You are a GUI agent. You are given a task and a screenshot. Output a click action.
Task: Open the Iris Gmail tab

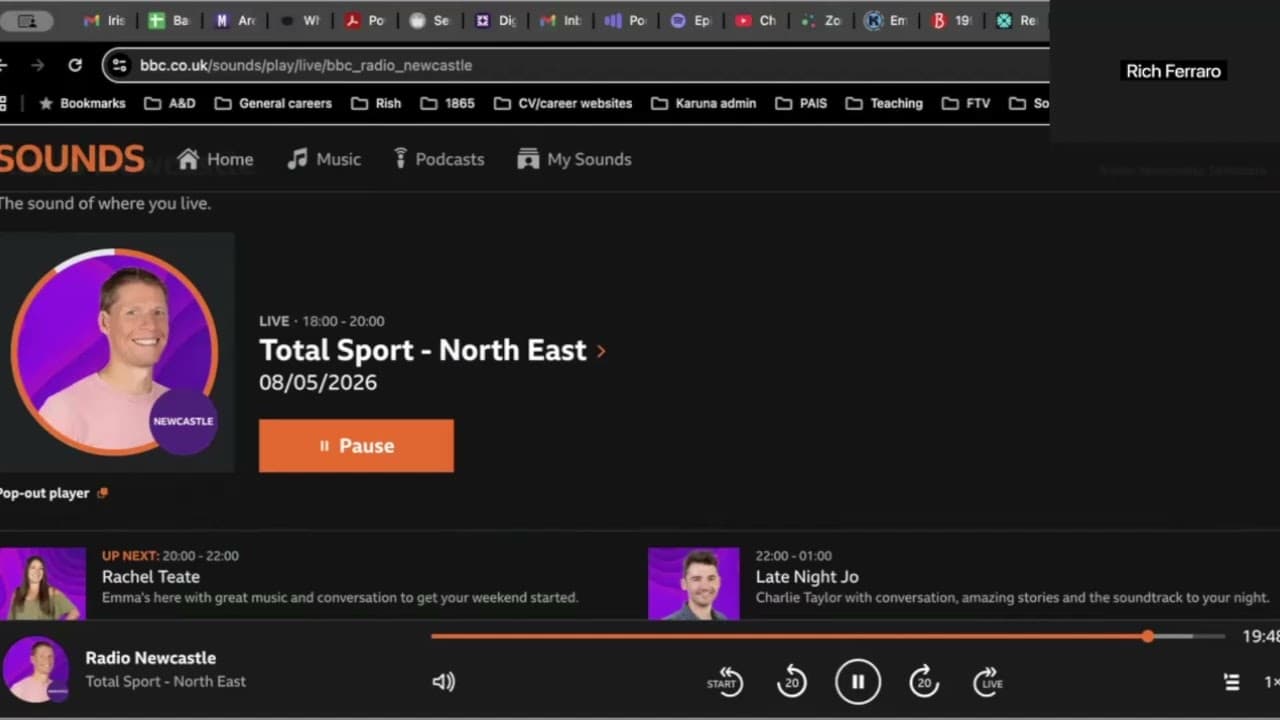[x=104, y=20]
